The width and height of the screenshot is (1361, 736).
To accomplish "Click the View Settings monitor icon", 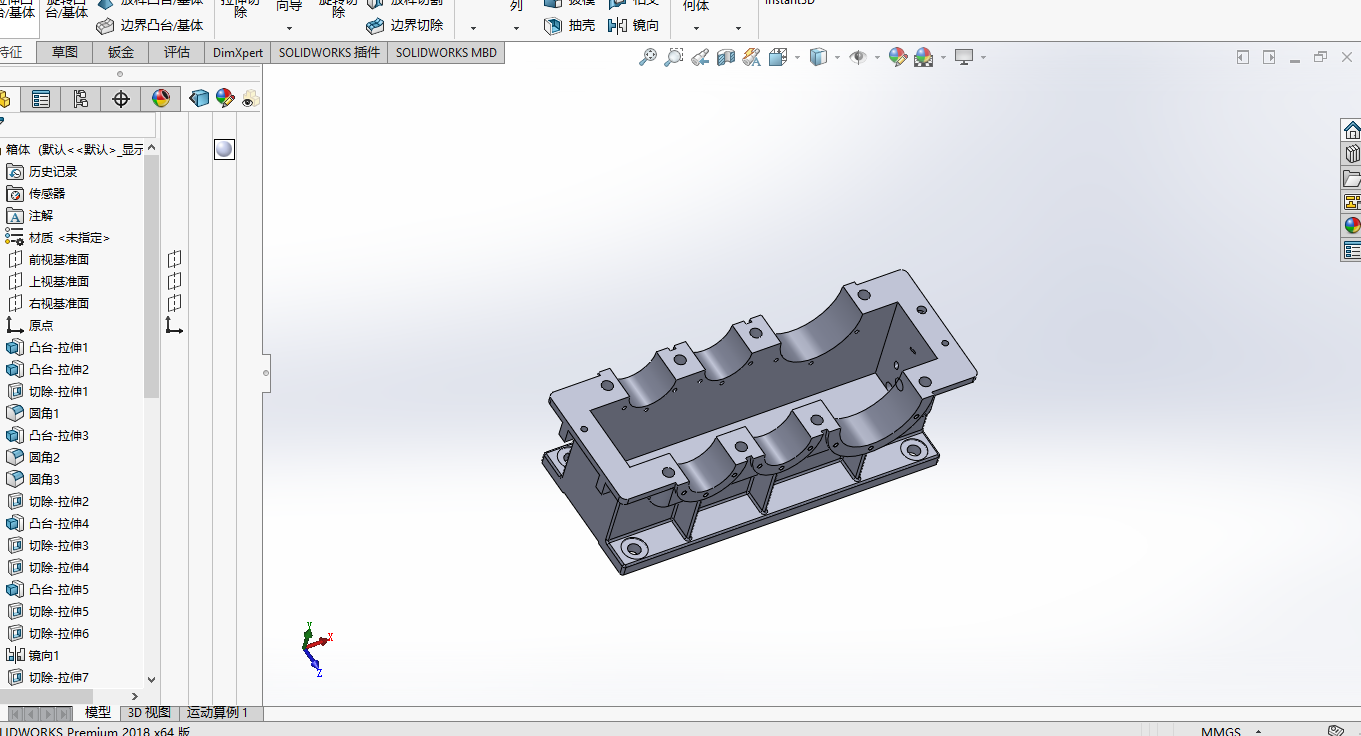I will pyautogui.click(x=964, y=57).
